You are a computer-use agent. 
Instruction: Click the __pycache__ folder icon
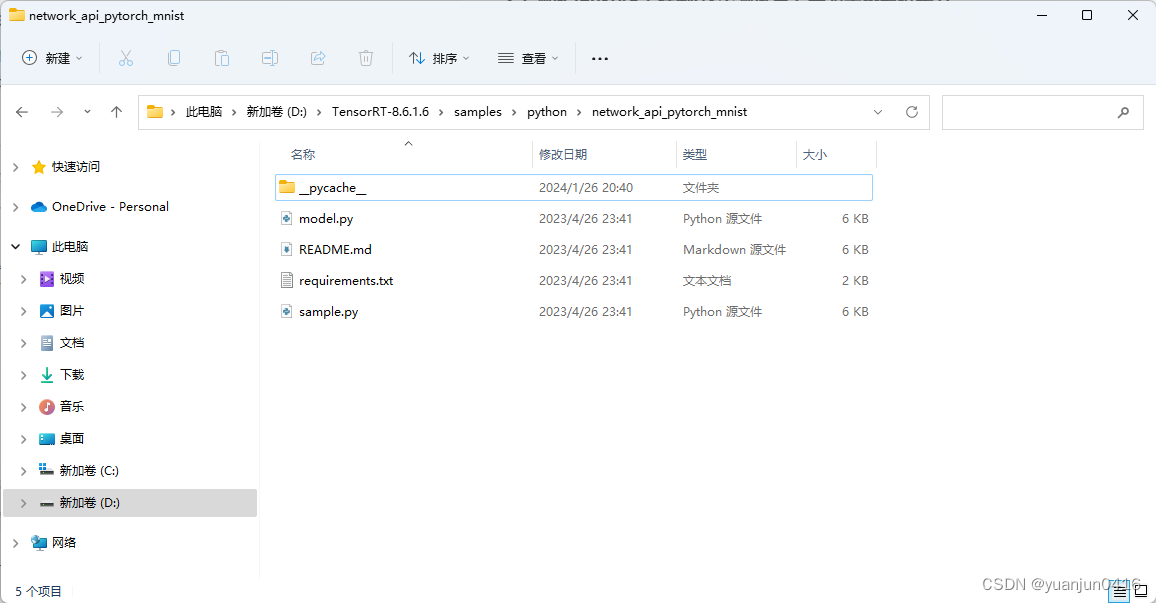tap(287, 187)
